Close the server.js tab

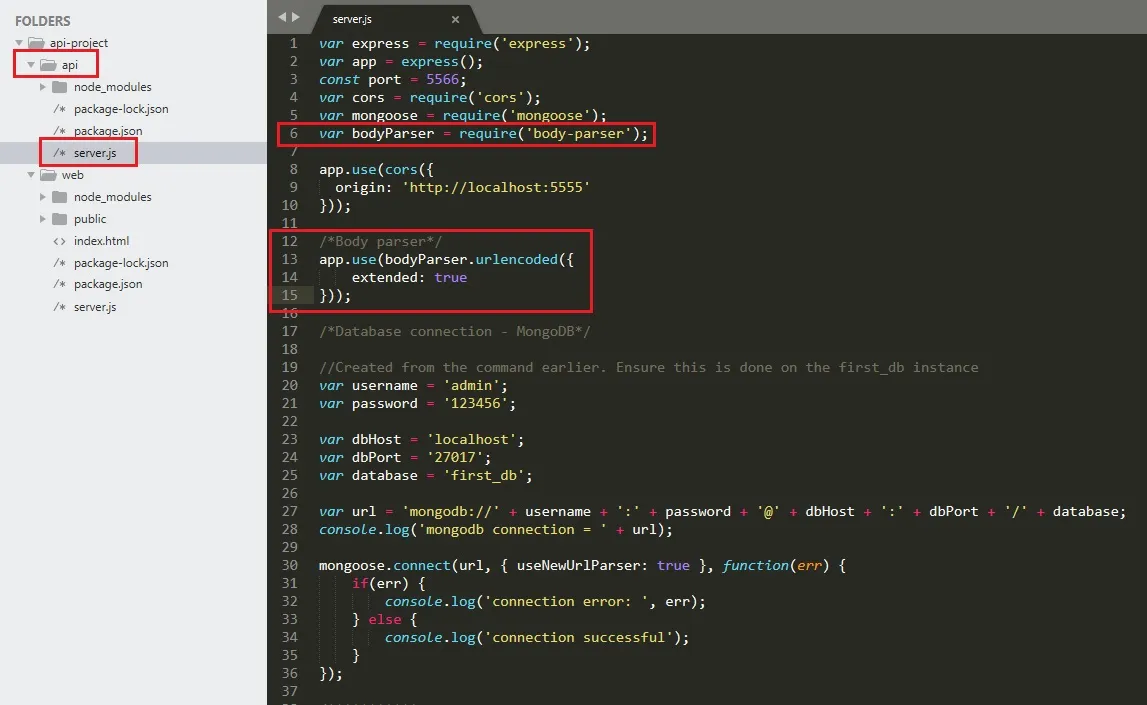[455, 20]
